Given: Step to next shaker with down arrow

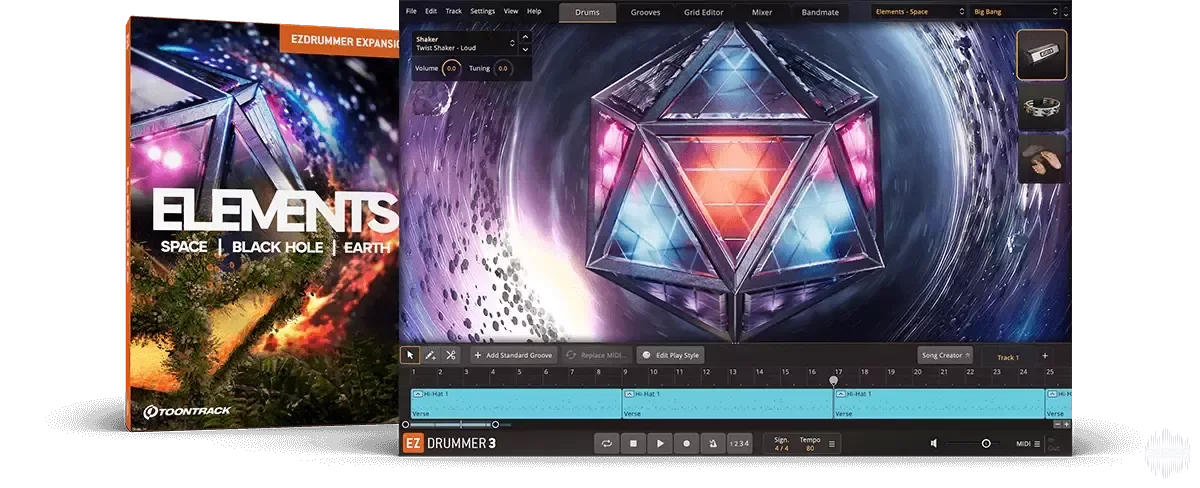Looking at the screenshot, I should [526, 49].
